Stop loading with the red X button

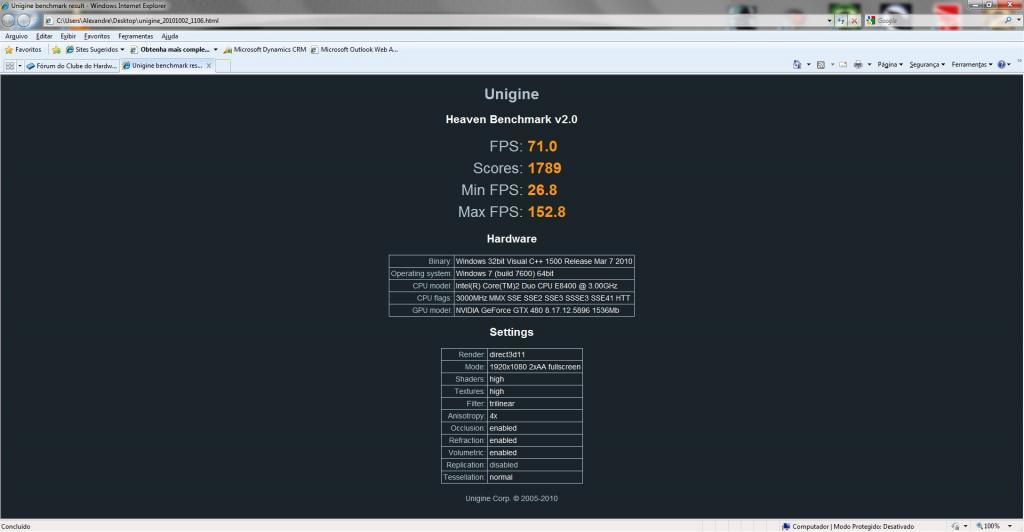854,20
